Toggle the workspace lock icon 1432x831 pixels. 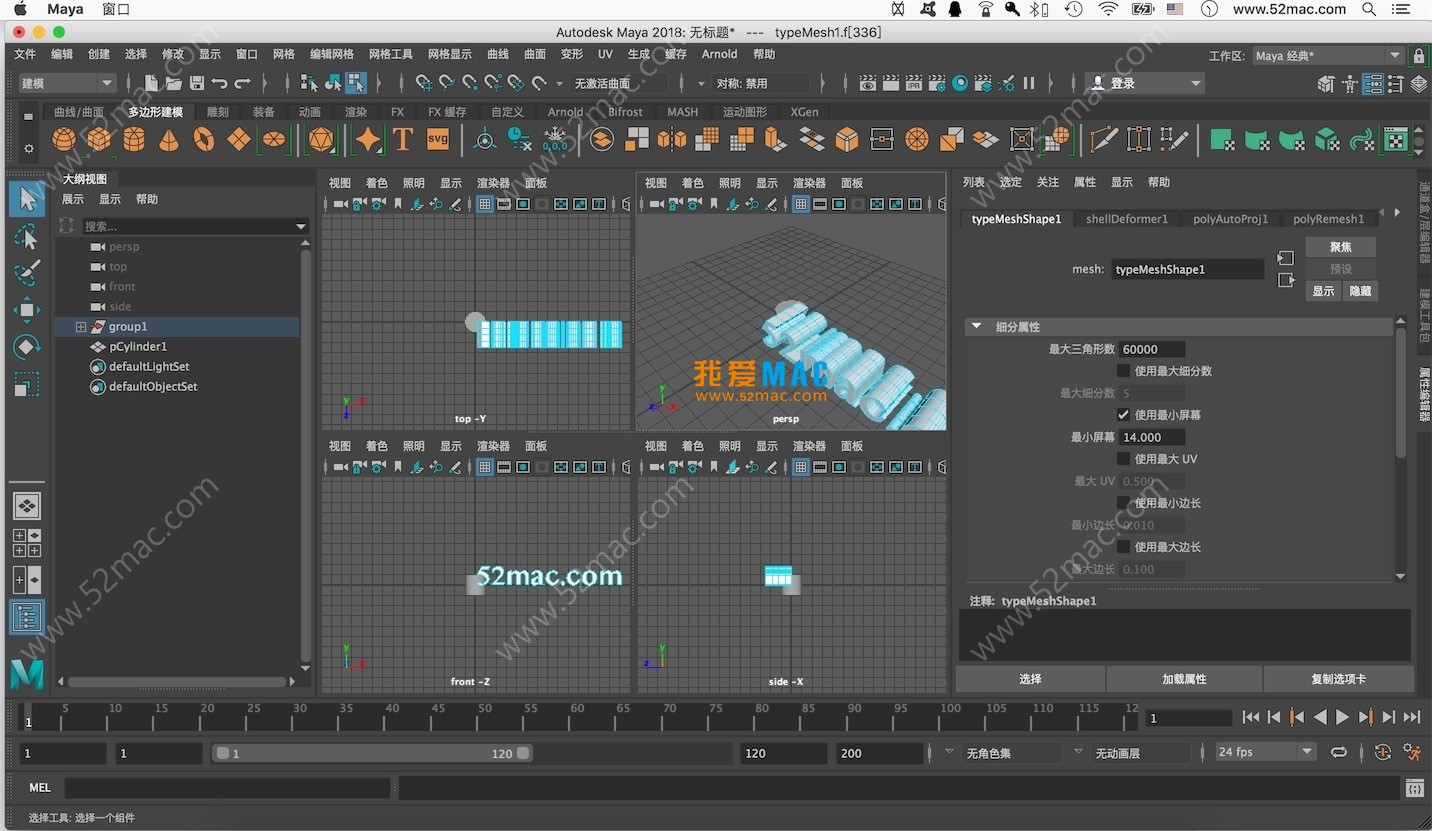pos(1418,56)
